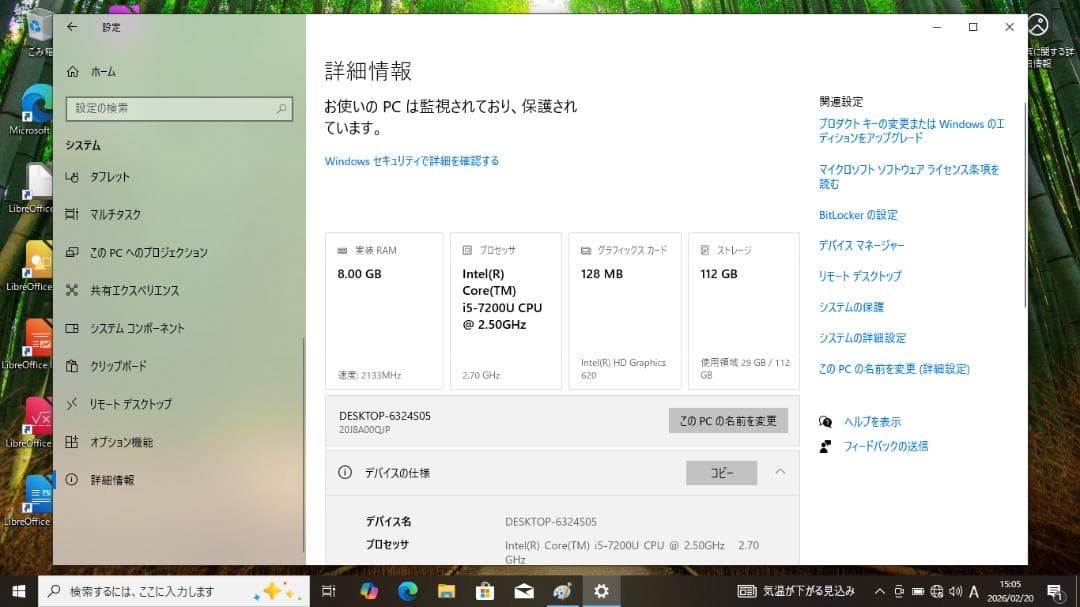Select the Graphics card 128 MB card
Screen dimensions: 1080x607
click(x=625, y=311)
